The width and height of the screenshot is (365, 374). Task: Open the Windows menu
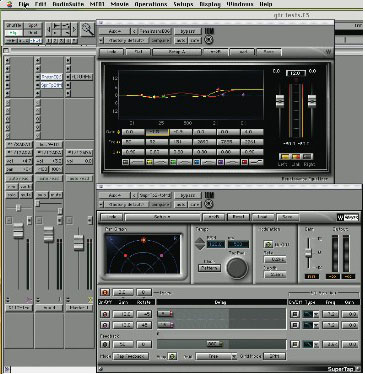tap(239, 4)
